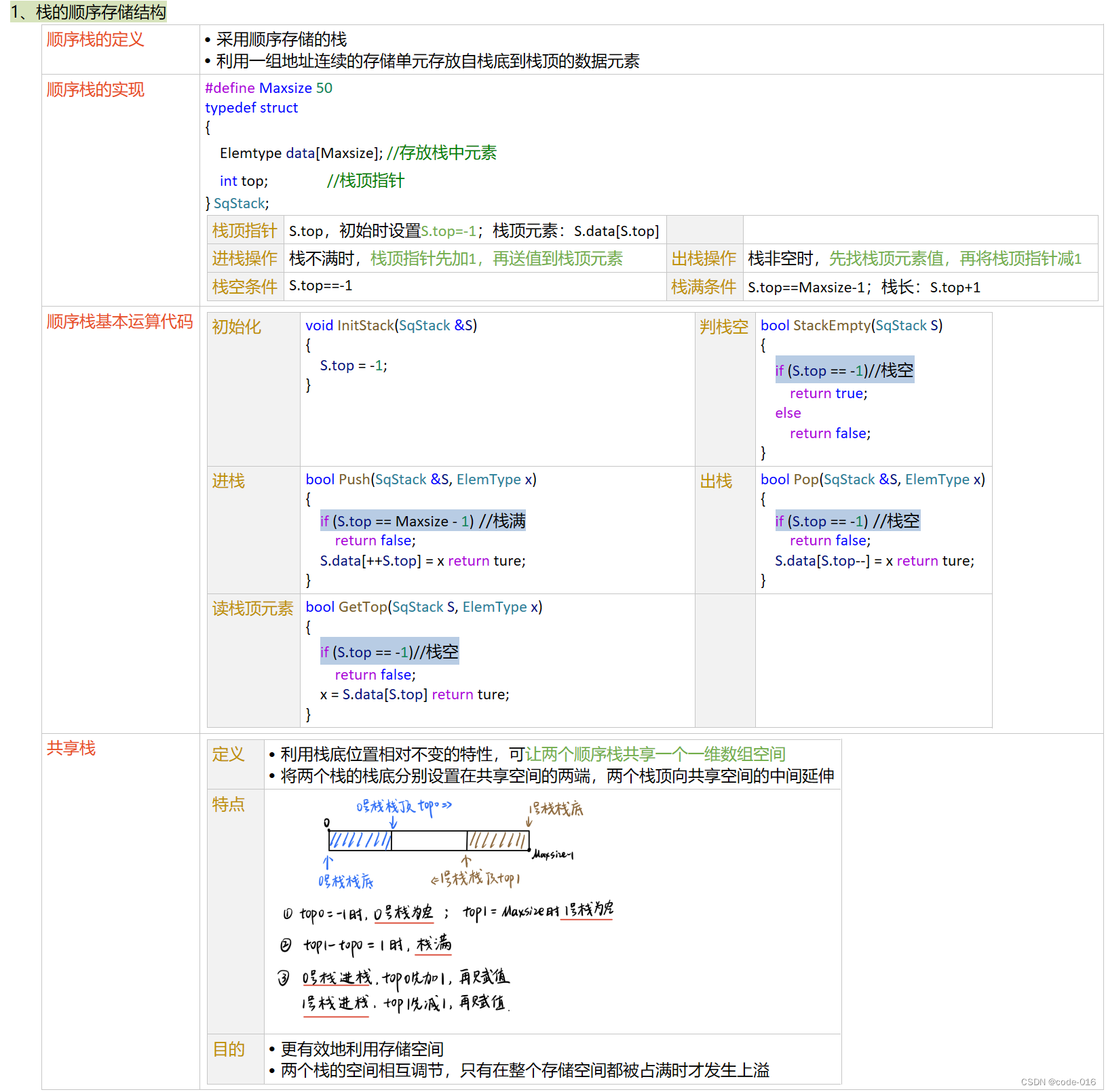Click the yellow '出栈' cell label
Viewport: 1106px width, 1092px height.
(x=717, y=481)
